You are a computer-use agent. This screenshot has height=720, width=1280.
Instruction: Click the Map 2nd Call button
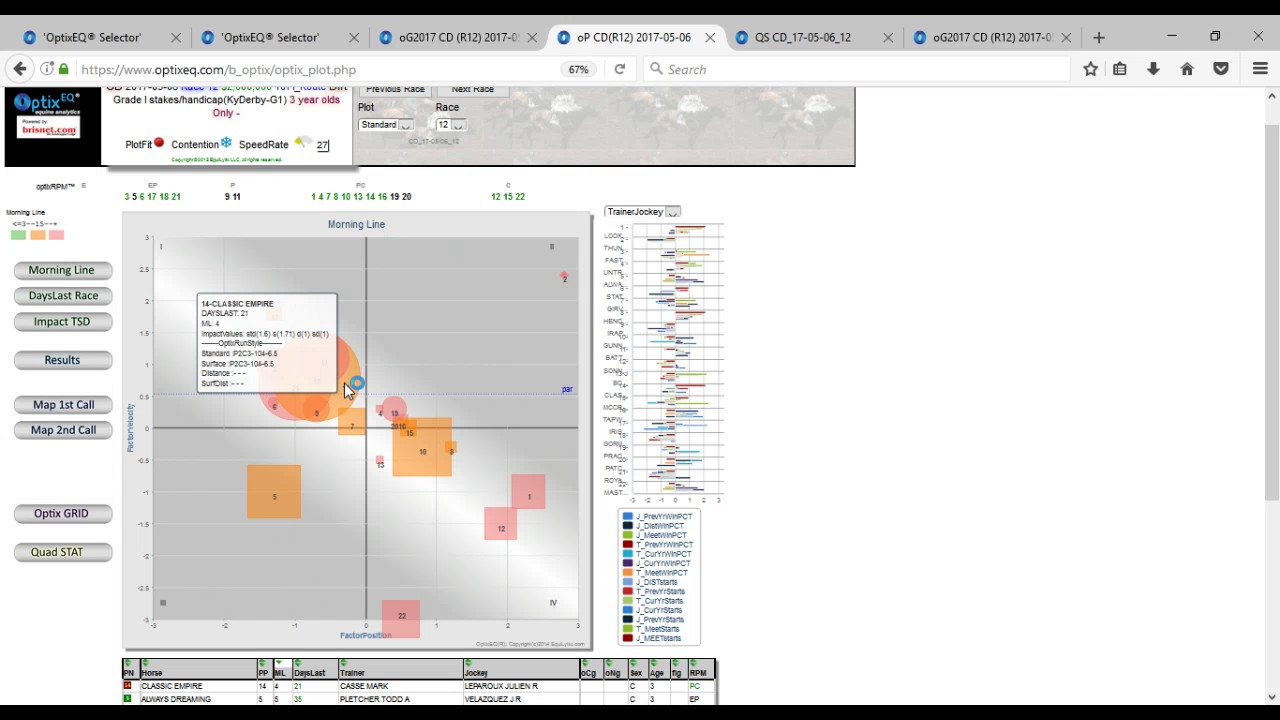(x=62, y=430)
